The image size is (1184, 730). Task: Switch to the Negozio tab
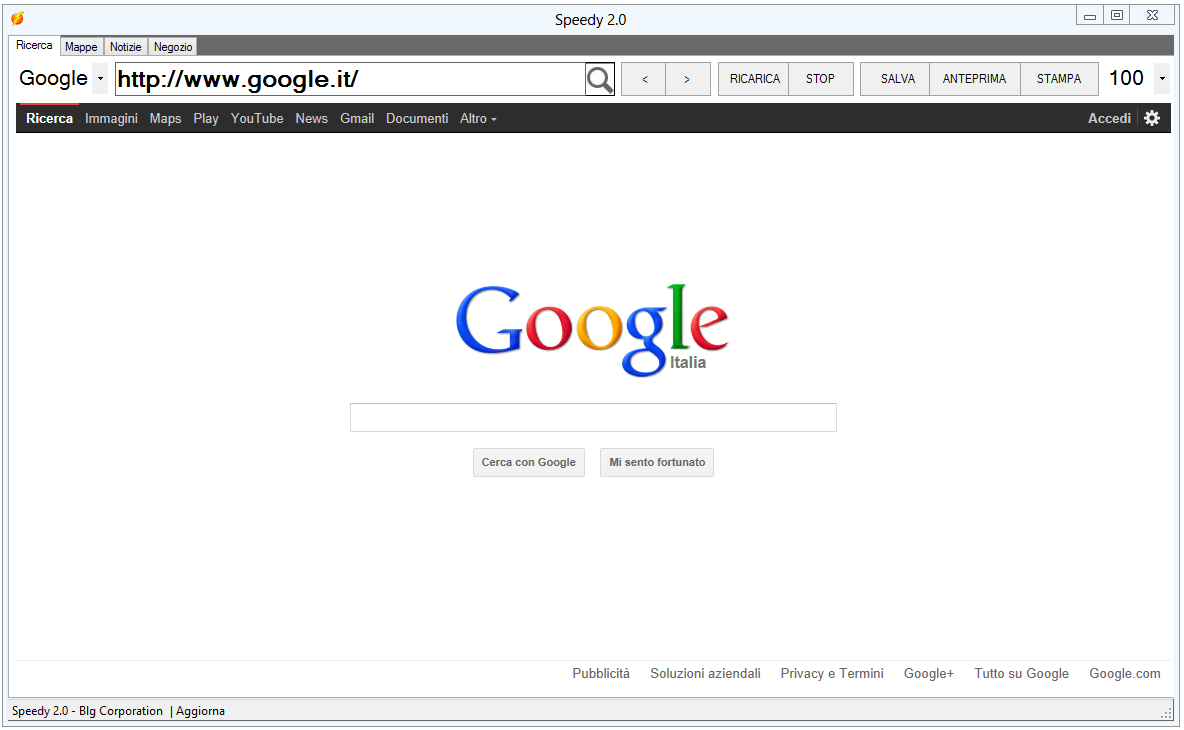(x=173, y=47)
